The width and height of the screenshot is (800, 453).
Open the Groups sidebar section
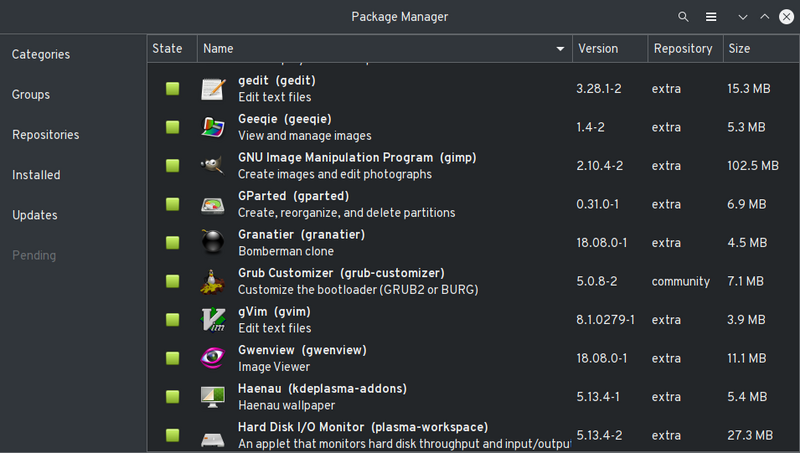pos(31,95)
